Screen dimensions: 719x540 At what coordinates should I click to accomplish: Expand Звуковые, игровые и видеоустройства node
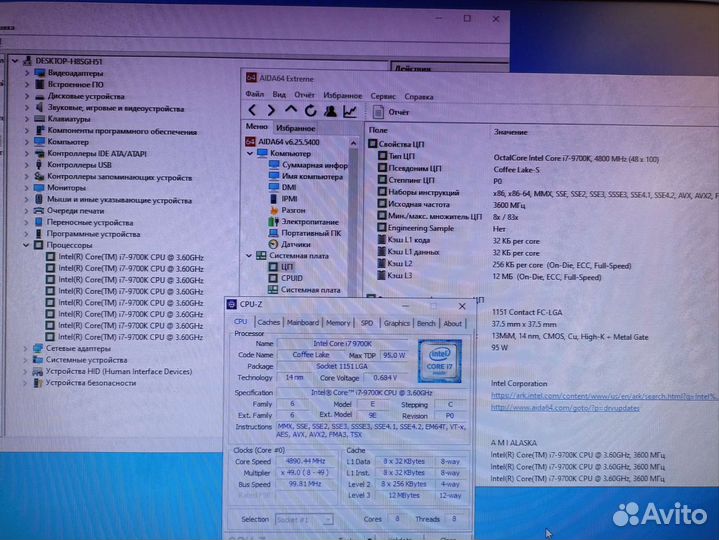pyautogui.click(x=27, y=107)
